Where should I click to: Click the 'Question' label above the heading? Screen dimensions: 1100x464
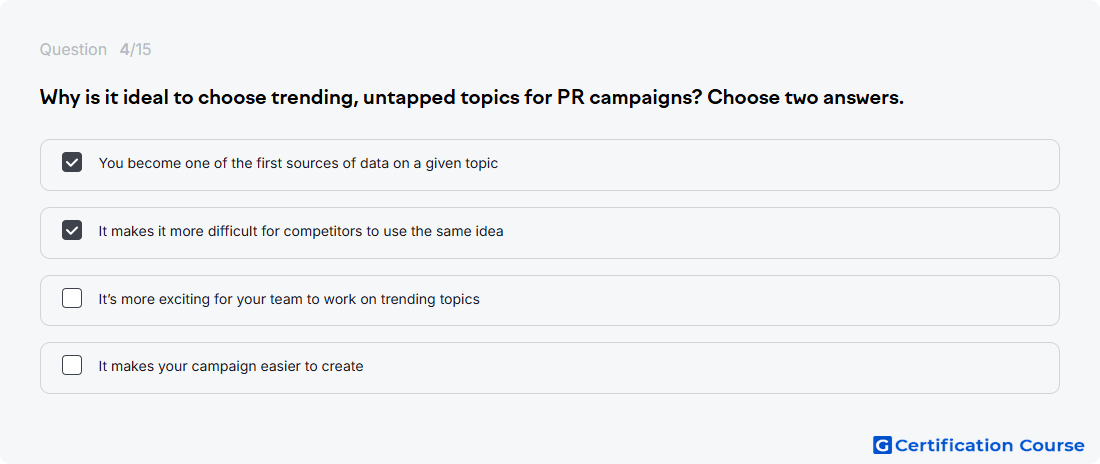pos(73,50)
